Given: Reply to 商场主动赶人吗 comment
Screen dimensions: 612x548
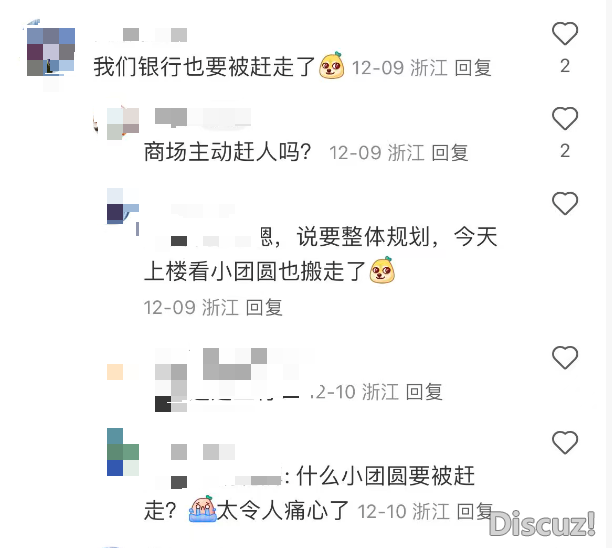Looking at the screenshot, I should click(x=450, y=152).
